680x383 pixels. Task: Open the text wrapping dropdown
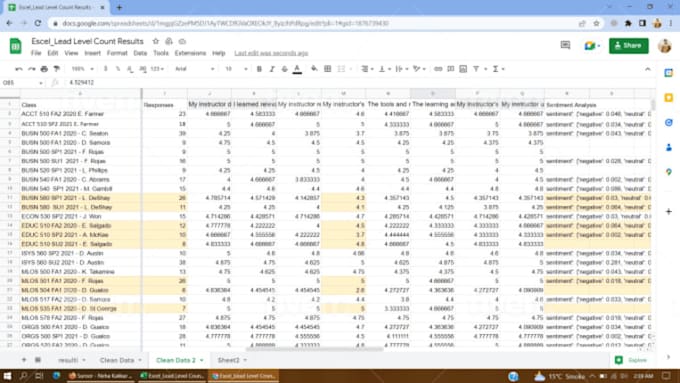tap(402, 69)
